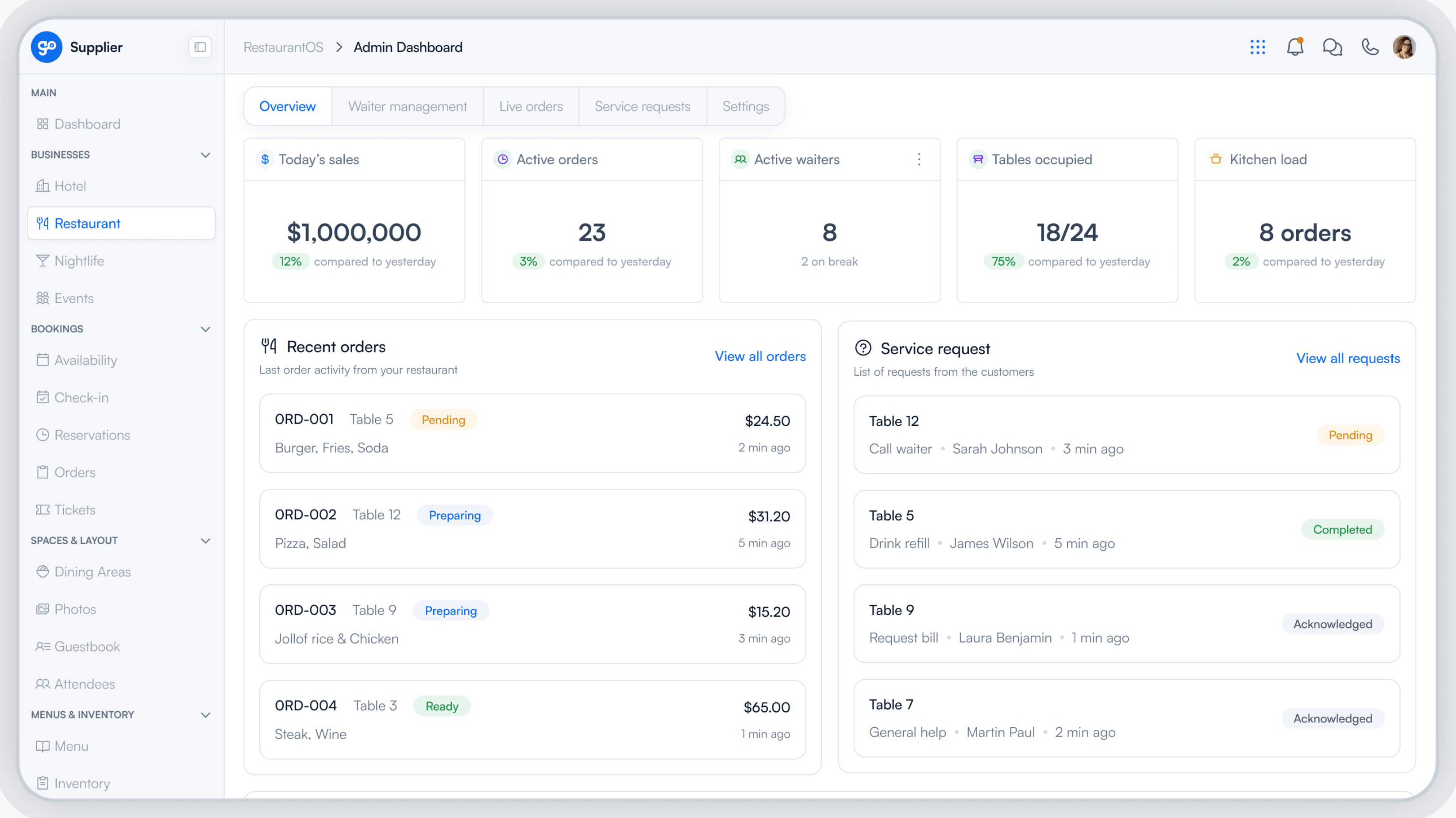
Task: Click the Photos image icon
Action: coord(42,609)
